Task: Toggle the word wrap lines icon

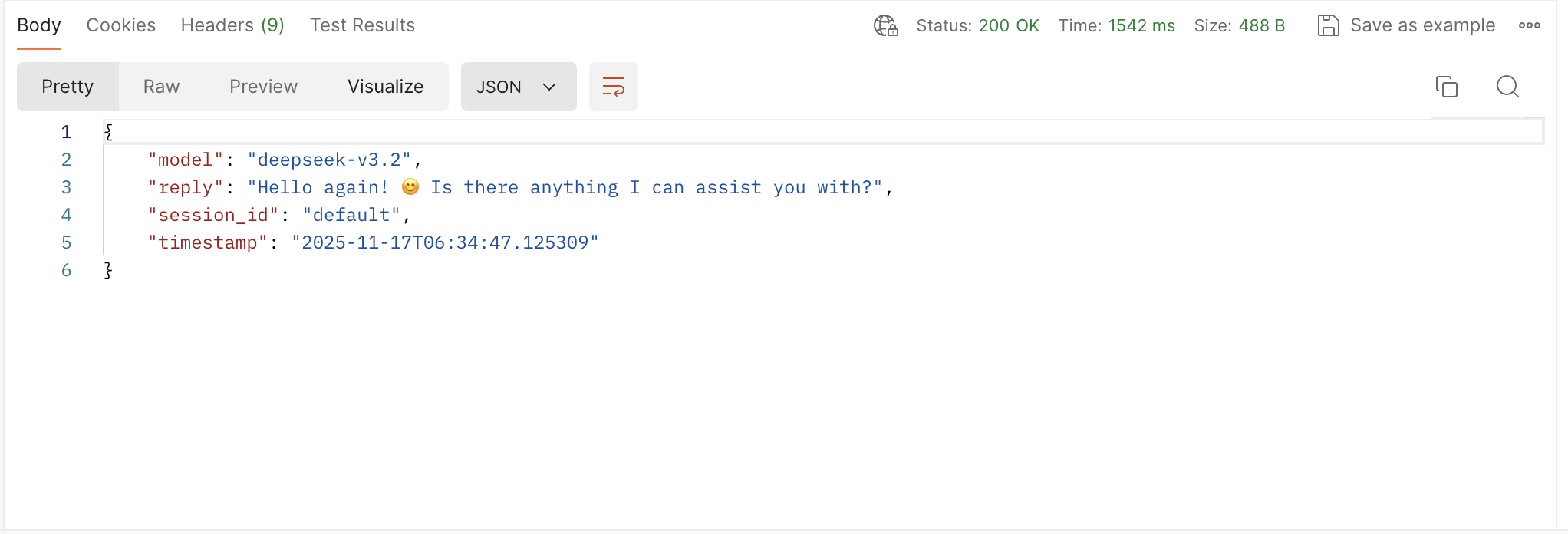Action: 614,87
